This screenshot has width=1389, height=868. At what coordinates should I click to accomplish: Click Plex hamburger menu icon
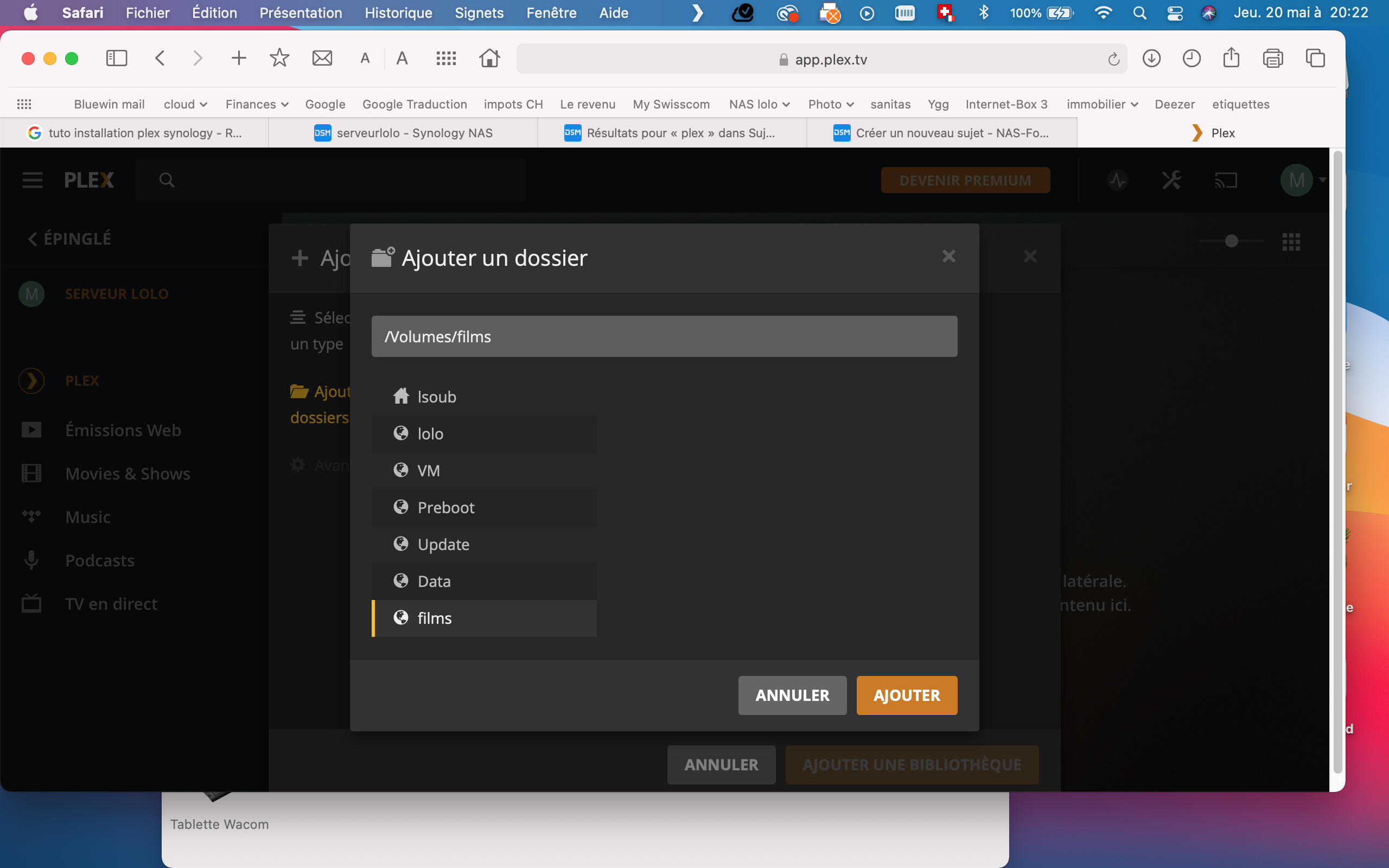pyautogui.click(x=32, y=180)
